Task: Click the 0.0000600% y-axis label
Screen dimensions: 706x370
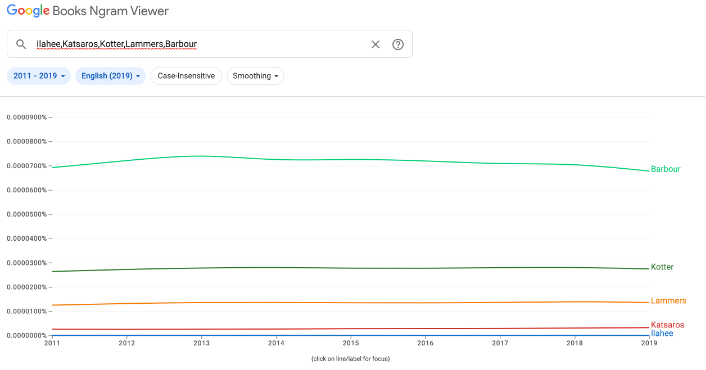Action: pos(27,190)
